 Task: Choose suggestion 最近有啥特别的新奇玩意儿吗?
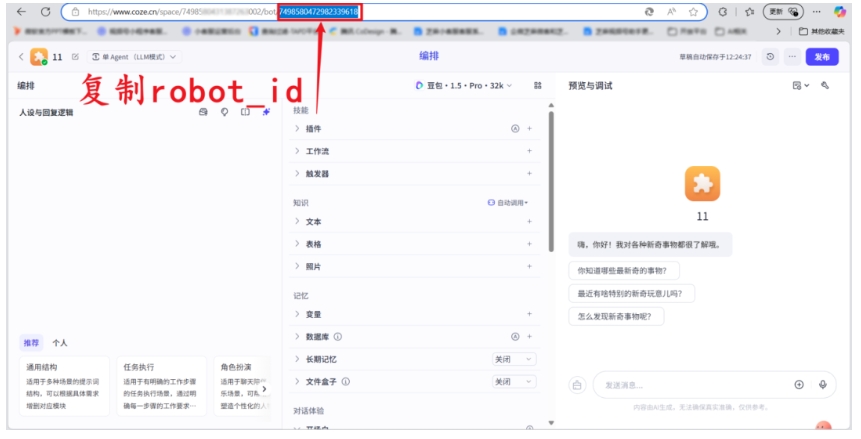point(631,293)
